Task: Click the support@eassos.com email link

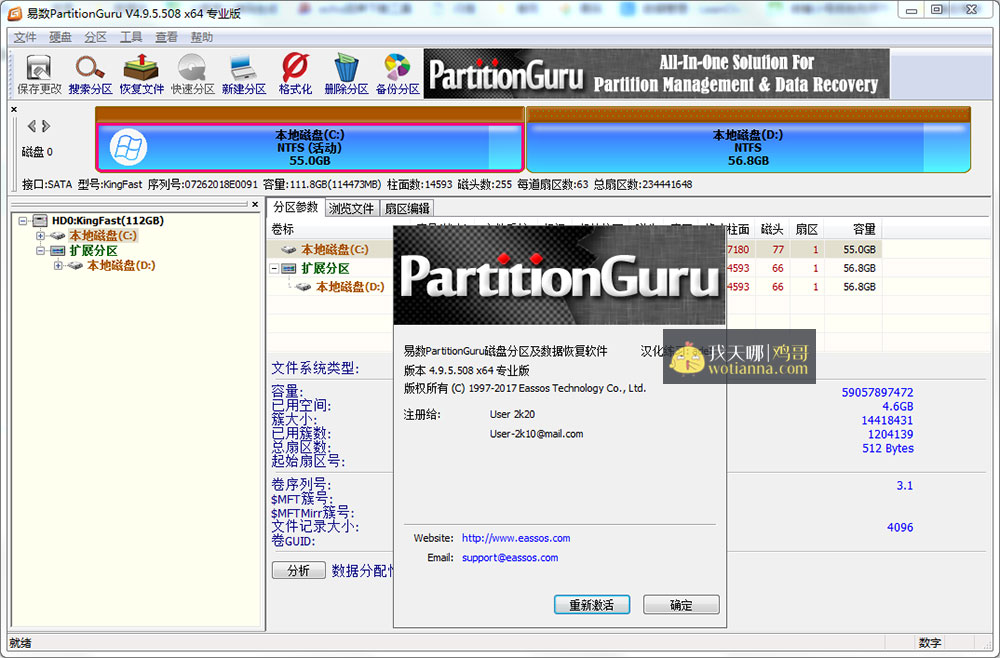Action: pyautogui.click(x=510, y=558)
